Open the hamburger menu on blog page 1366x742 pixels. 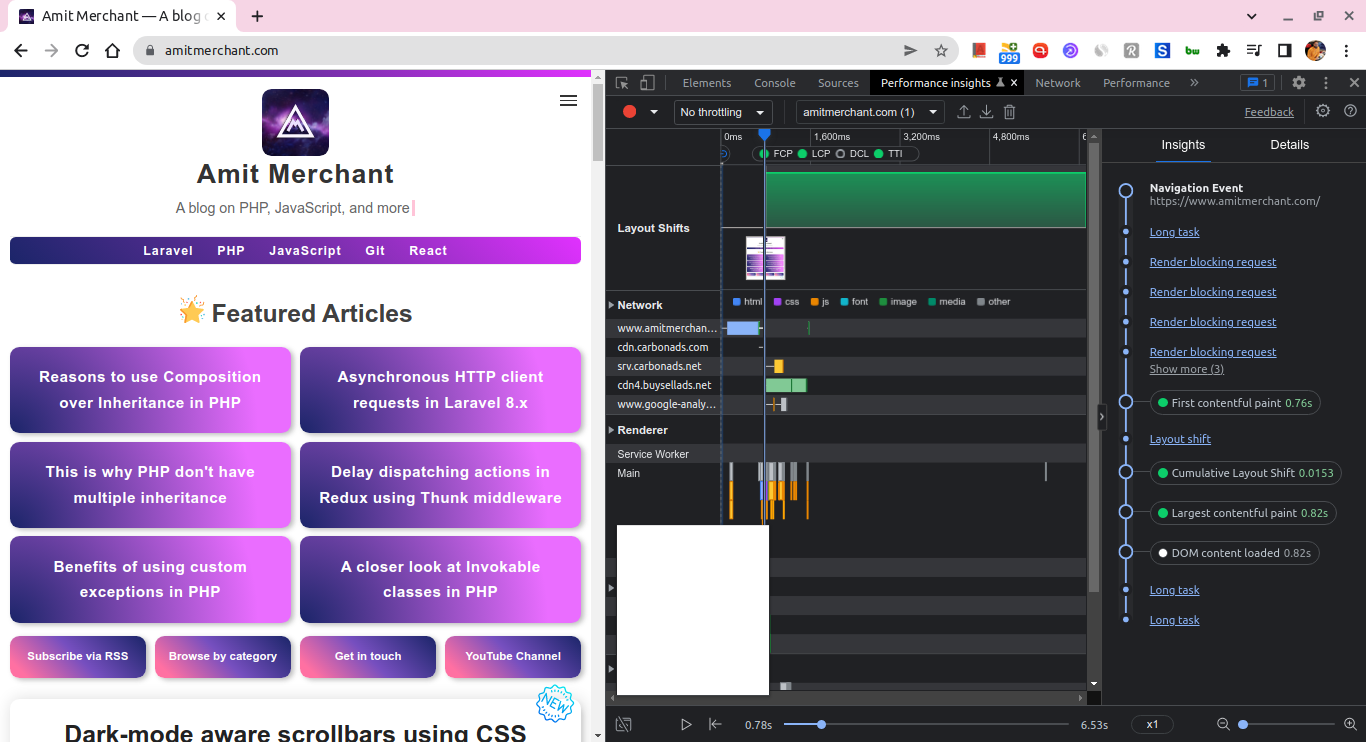point(568,100)
